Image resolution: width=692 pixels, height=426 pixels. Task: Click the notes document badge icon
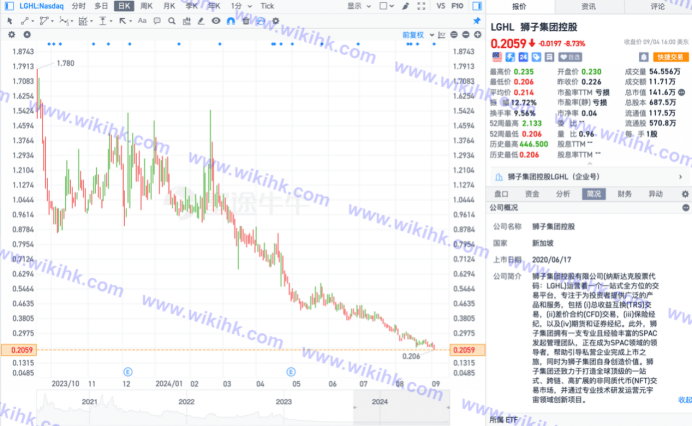click(x=549, y=57)
